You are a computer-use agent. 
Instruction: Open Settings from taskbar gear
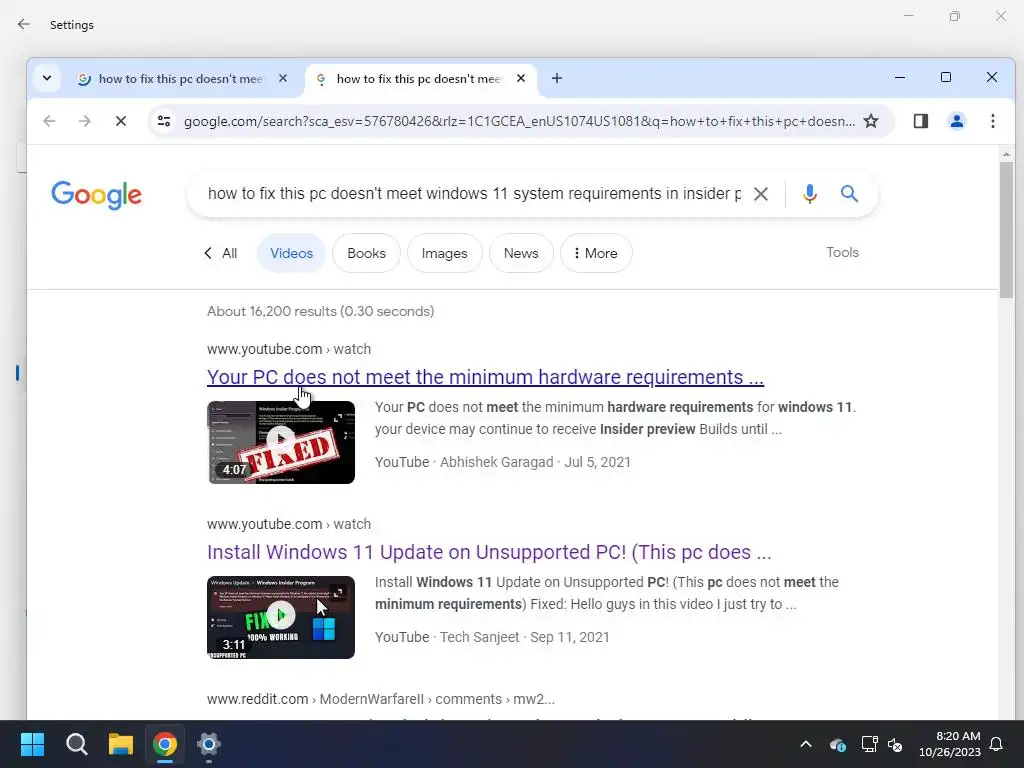coord(208,744)
